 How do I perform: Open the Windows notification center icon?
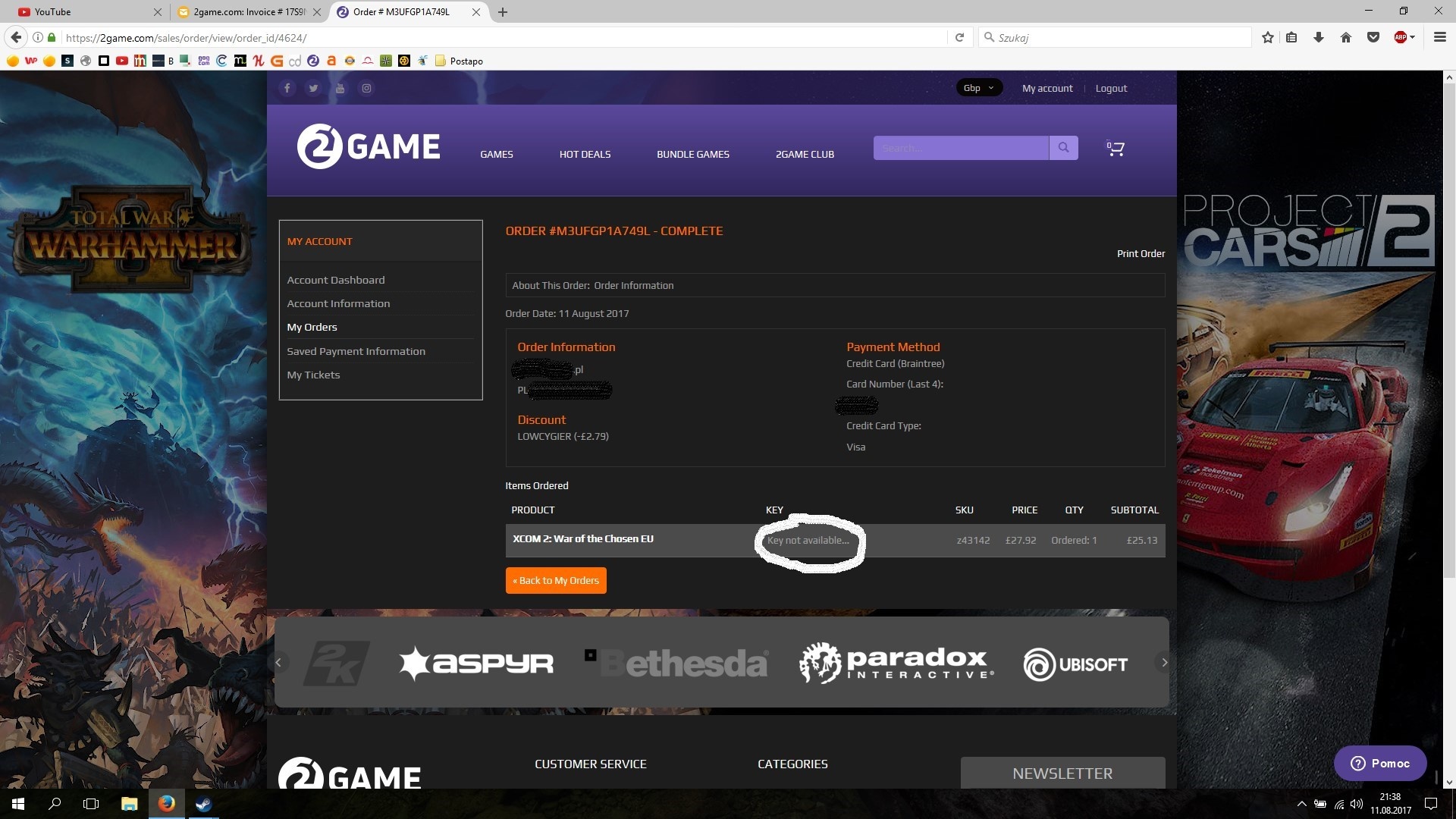(x=1431, y=804)
